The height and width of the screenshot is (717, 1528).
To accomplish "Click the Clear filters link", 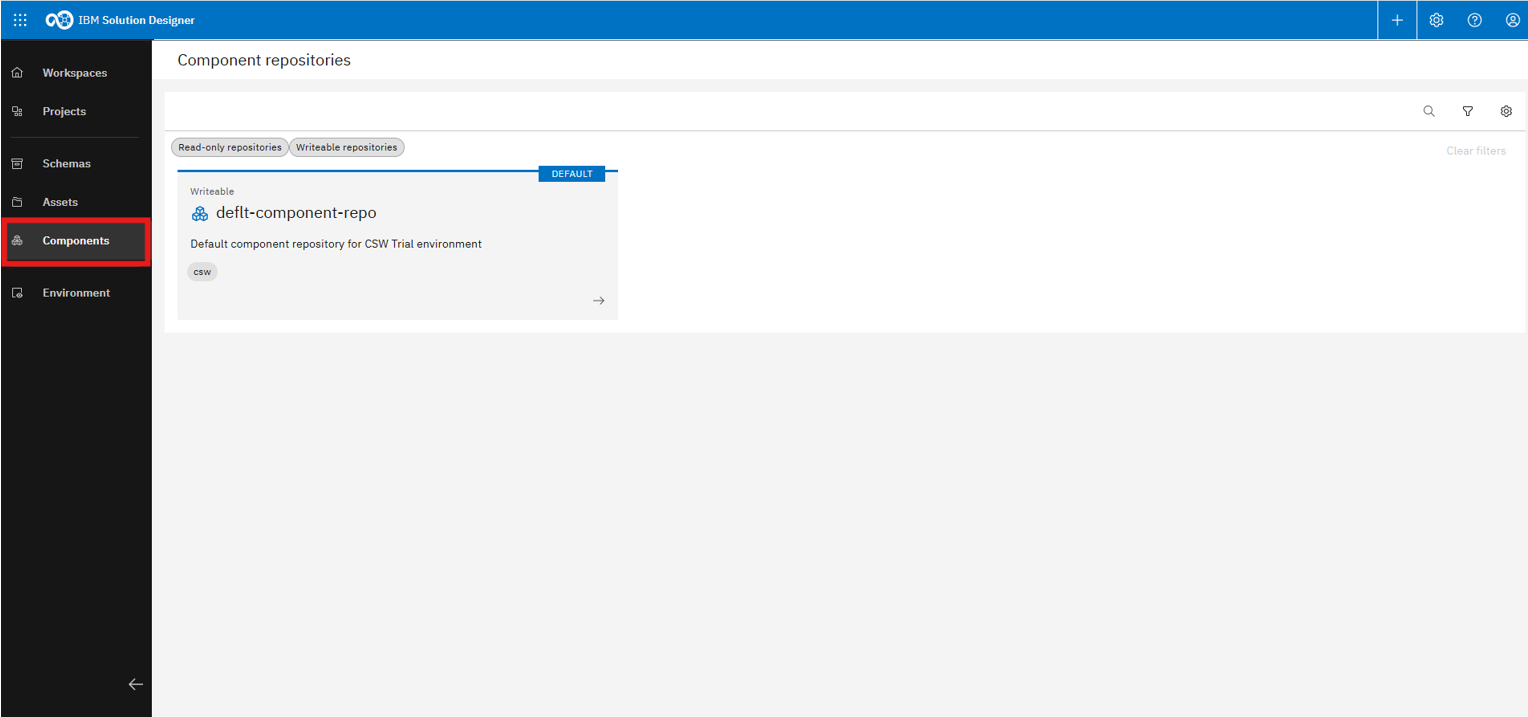I will [1475, 151].
